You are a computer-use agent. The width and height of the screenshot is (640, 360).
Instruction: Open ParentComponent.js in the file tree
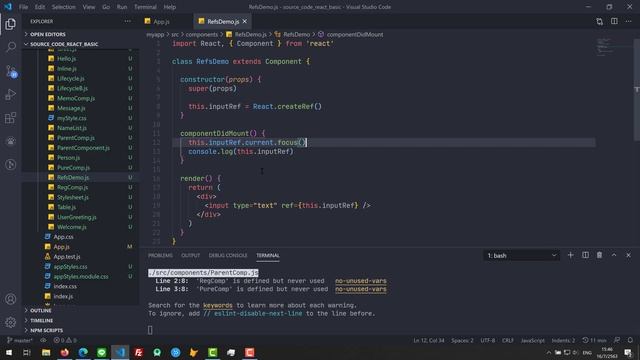coord(83,148)
